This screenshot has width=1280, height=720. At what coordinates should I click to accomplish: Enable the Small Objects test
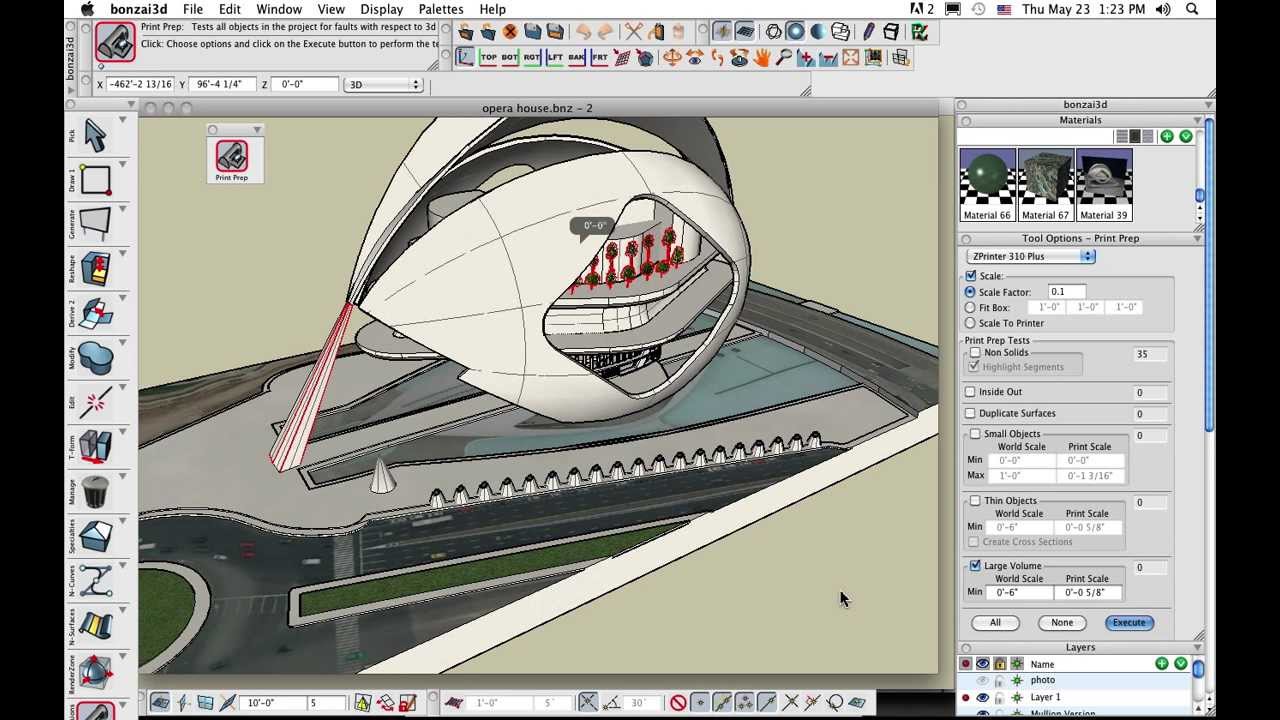[975, 434]
